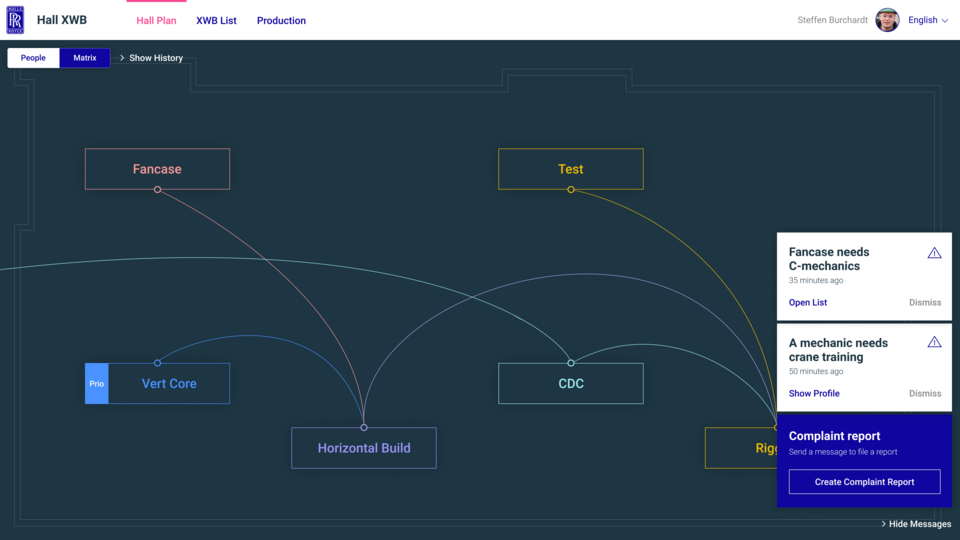Click the Vert Core connector node
The image size is (960, 540).
point(157,363)
